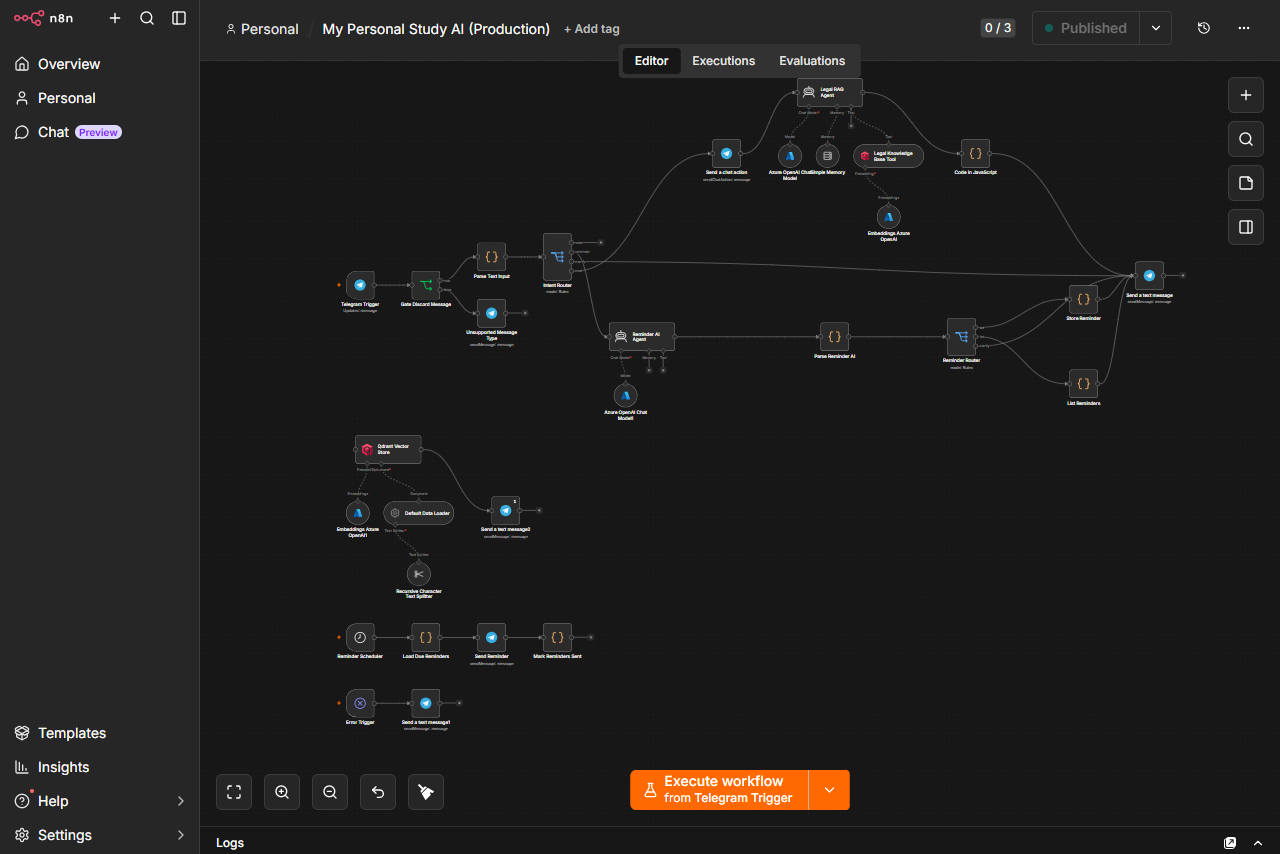Tidy up the workflow with the broom icon

pyautogui.click(x=426, y=792)
